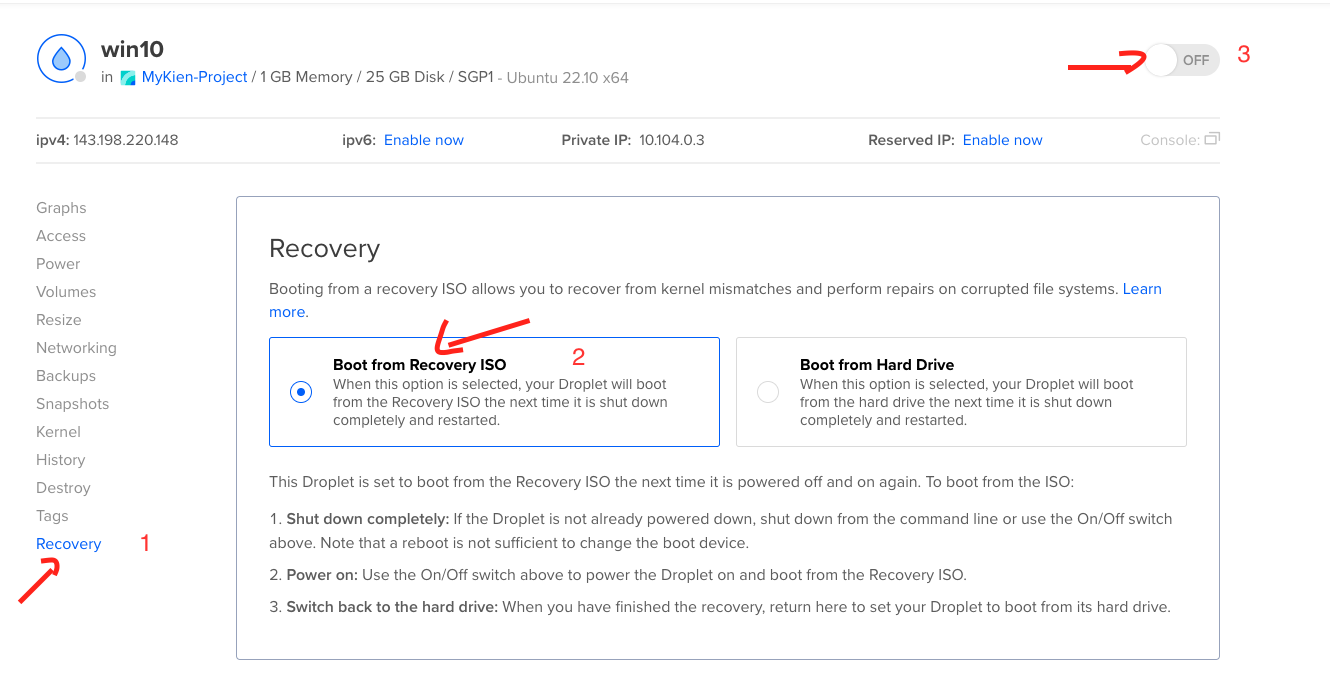Open the Backups section
Viewport: 1330px width, 681px height.
pos(66,376)
